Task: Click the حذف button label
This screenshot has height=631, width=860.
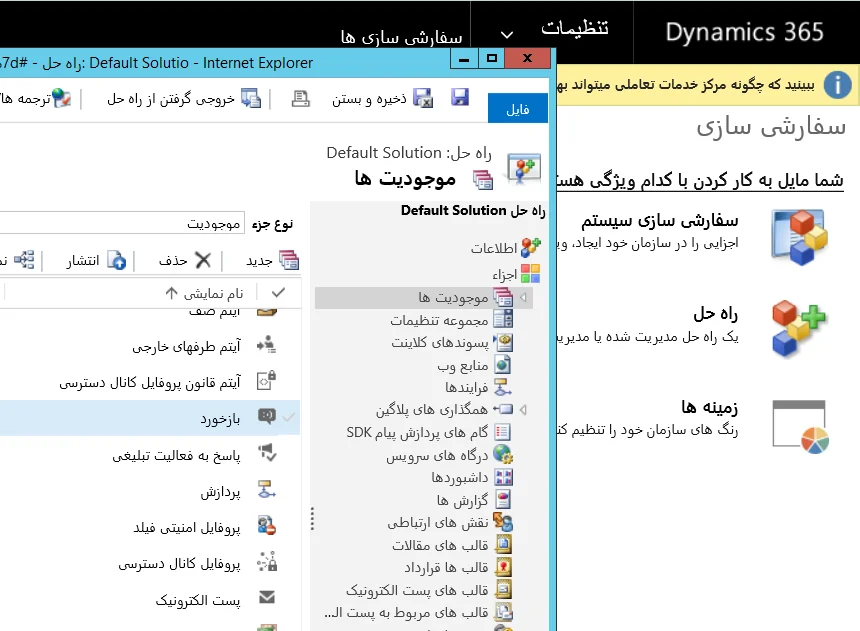Action: coord(173,261)
